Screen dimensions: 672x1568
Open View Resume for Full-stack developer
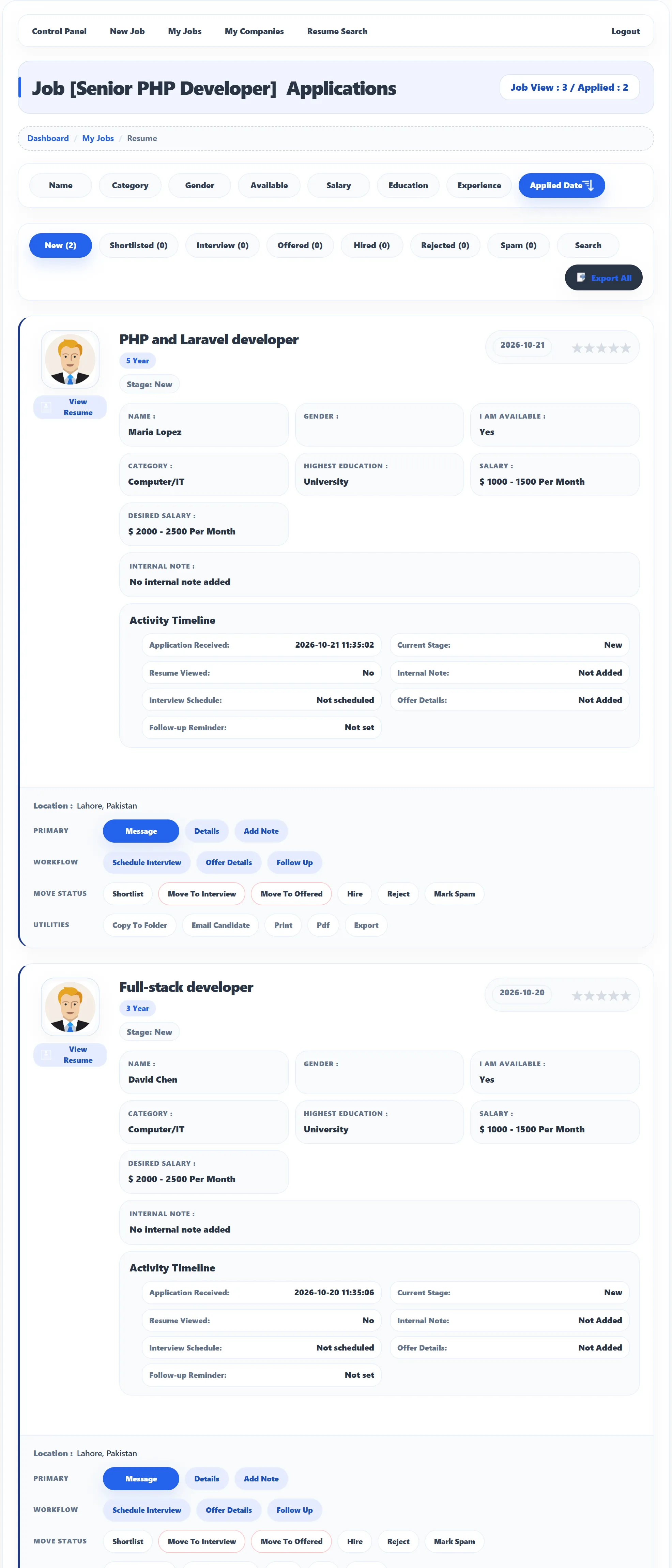[70, 1054]
